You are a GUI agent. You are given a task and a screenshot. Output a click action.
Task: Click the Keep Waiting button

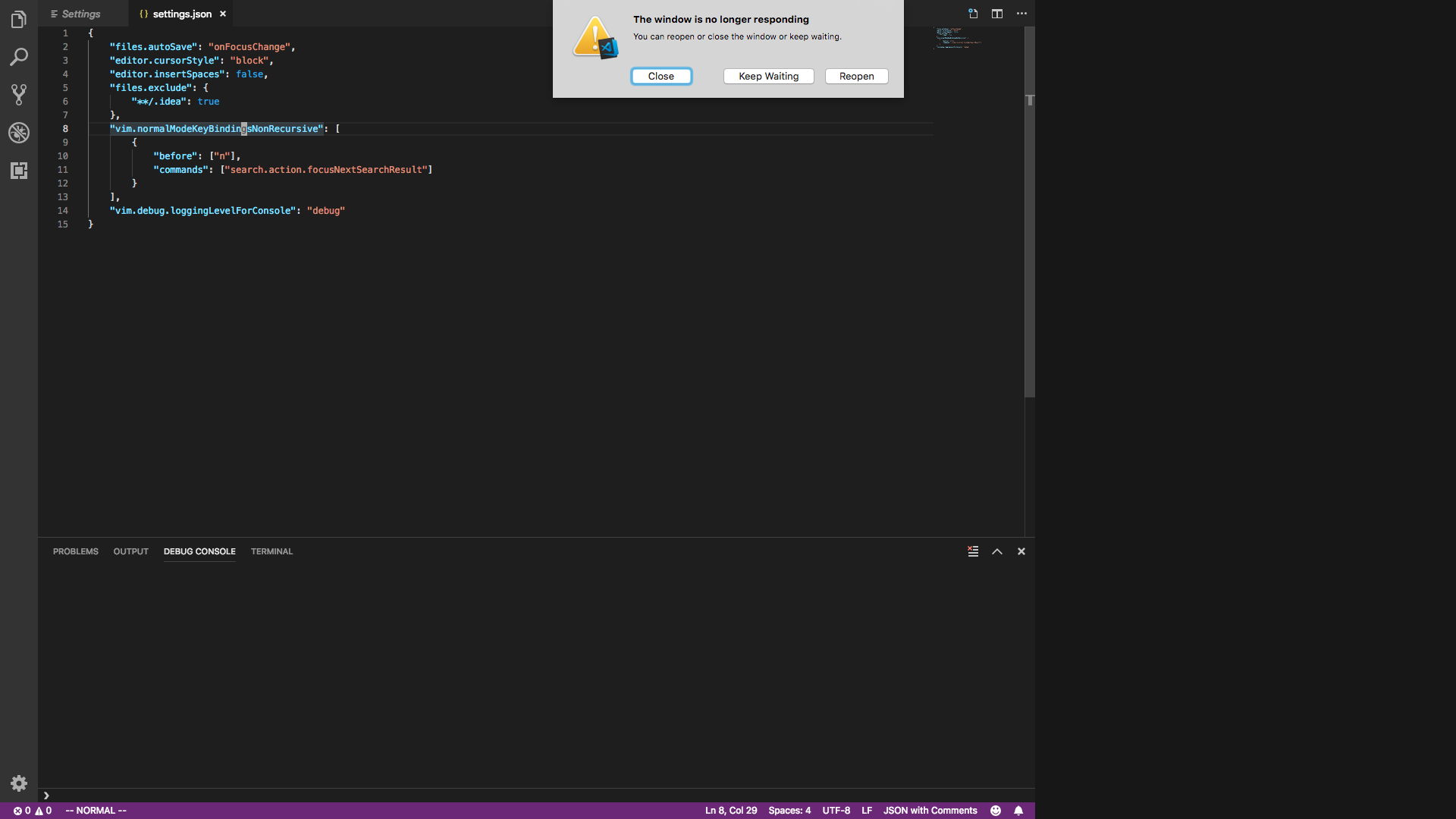tap(768, 76)
